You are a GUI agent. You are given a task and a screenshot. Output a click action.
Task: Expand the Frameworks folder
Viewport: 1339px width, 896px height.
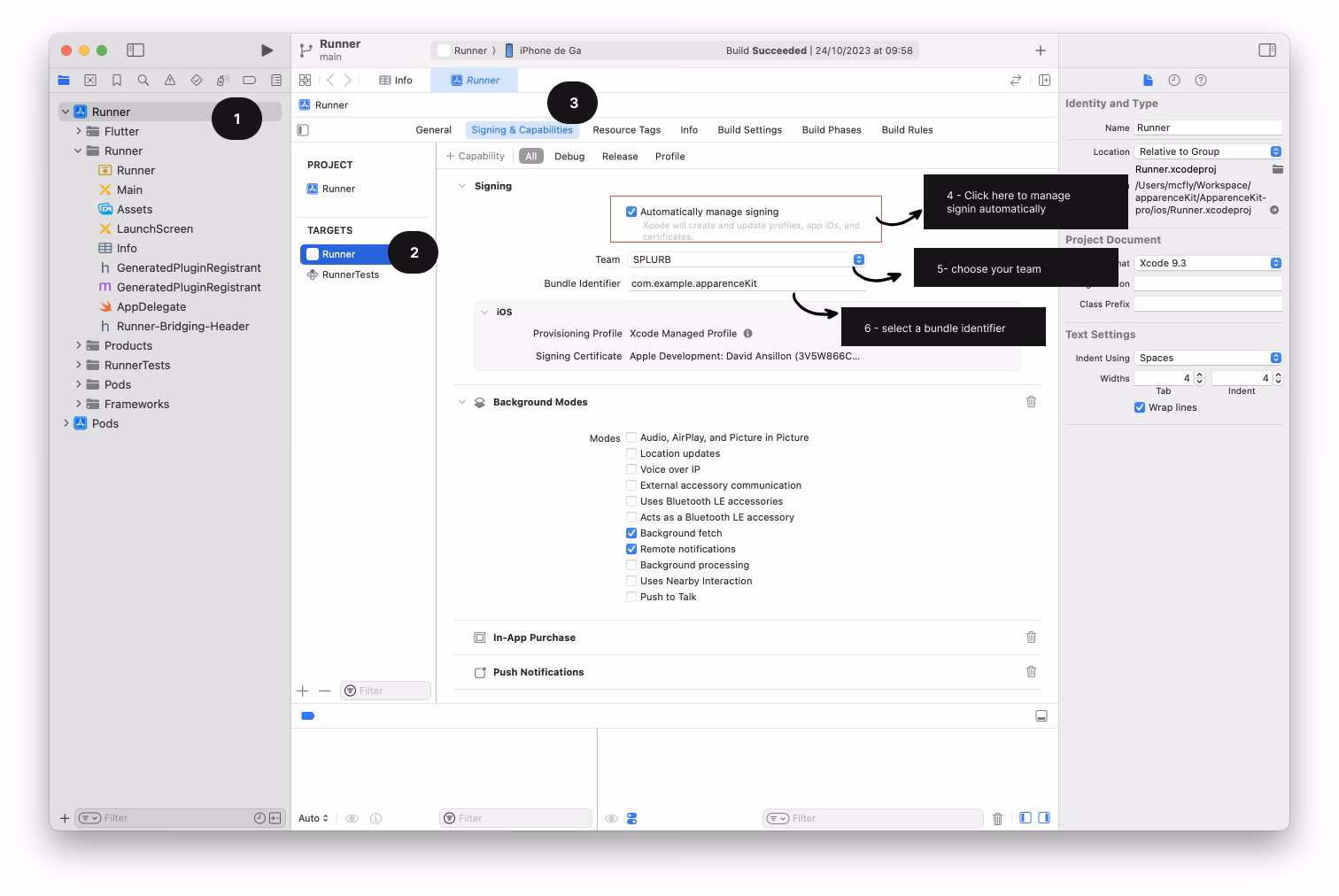(78, 404)
